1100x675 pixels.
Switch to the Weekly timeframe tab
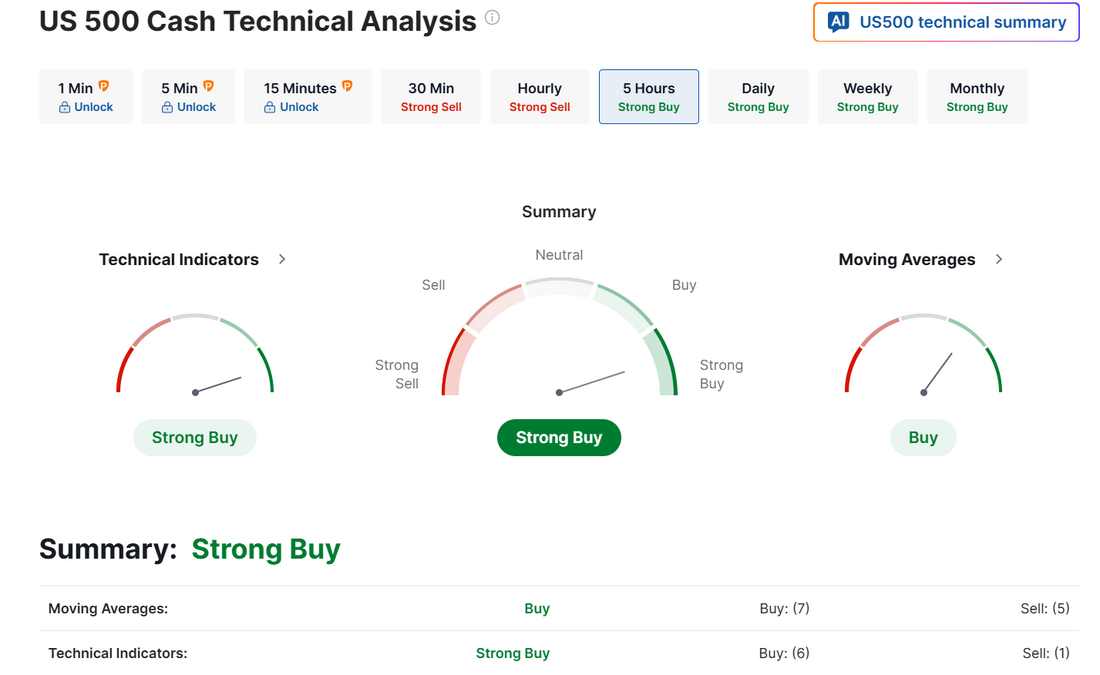(x=867, y=97)
